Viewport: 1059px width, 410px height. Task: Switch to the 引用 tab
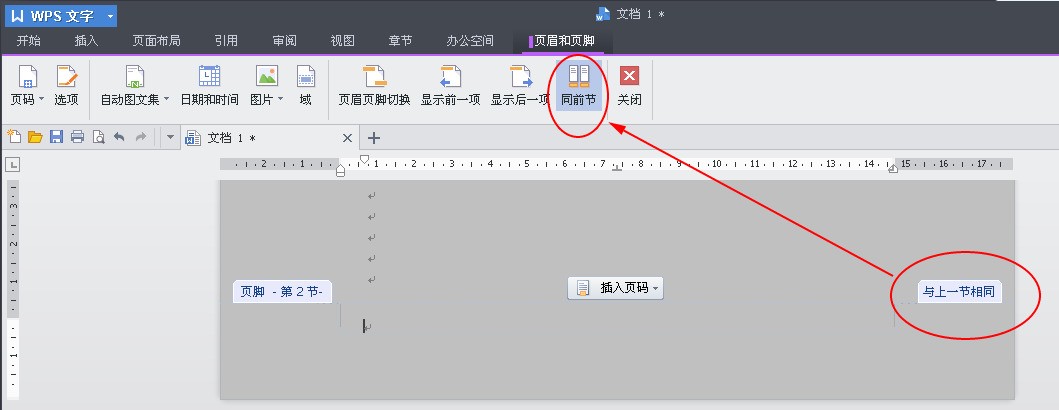tap(226, 41)
